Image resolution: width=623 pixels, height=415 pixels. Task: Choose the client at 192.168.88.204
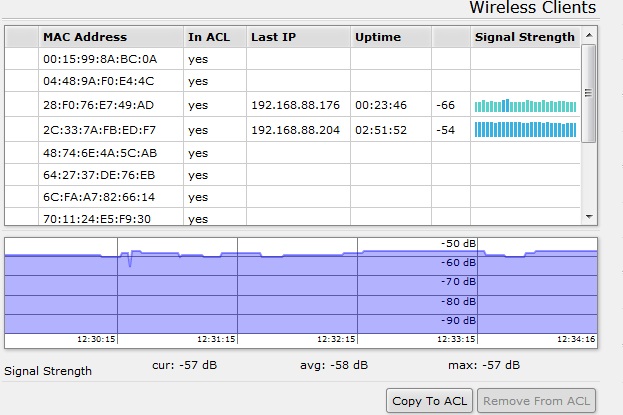(x=295, y=130)
